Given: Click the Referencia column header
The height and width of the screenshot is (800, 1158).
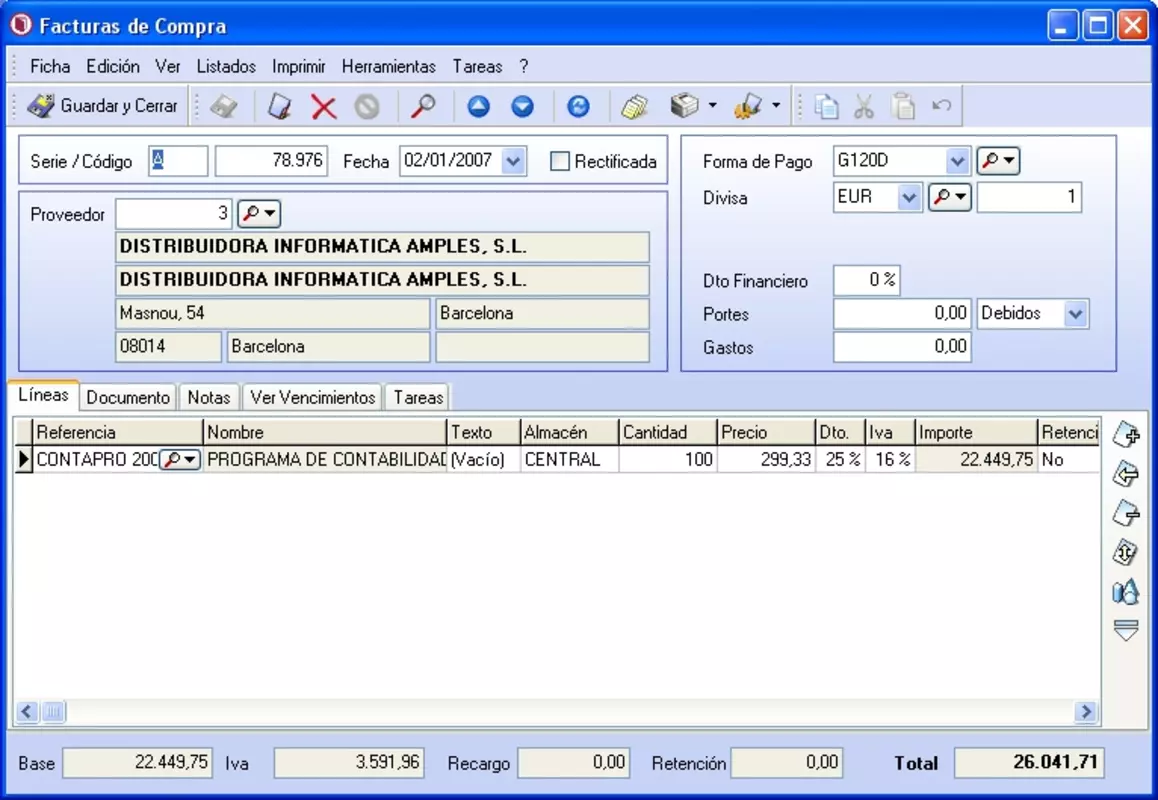Looking at the screenshot, I should click(x=117, y=432).
